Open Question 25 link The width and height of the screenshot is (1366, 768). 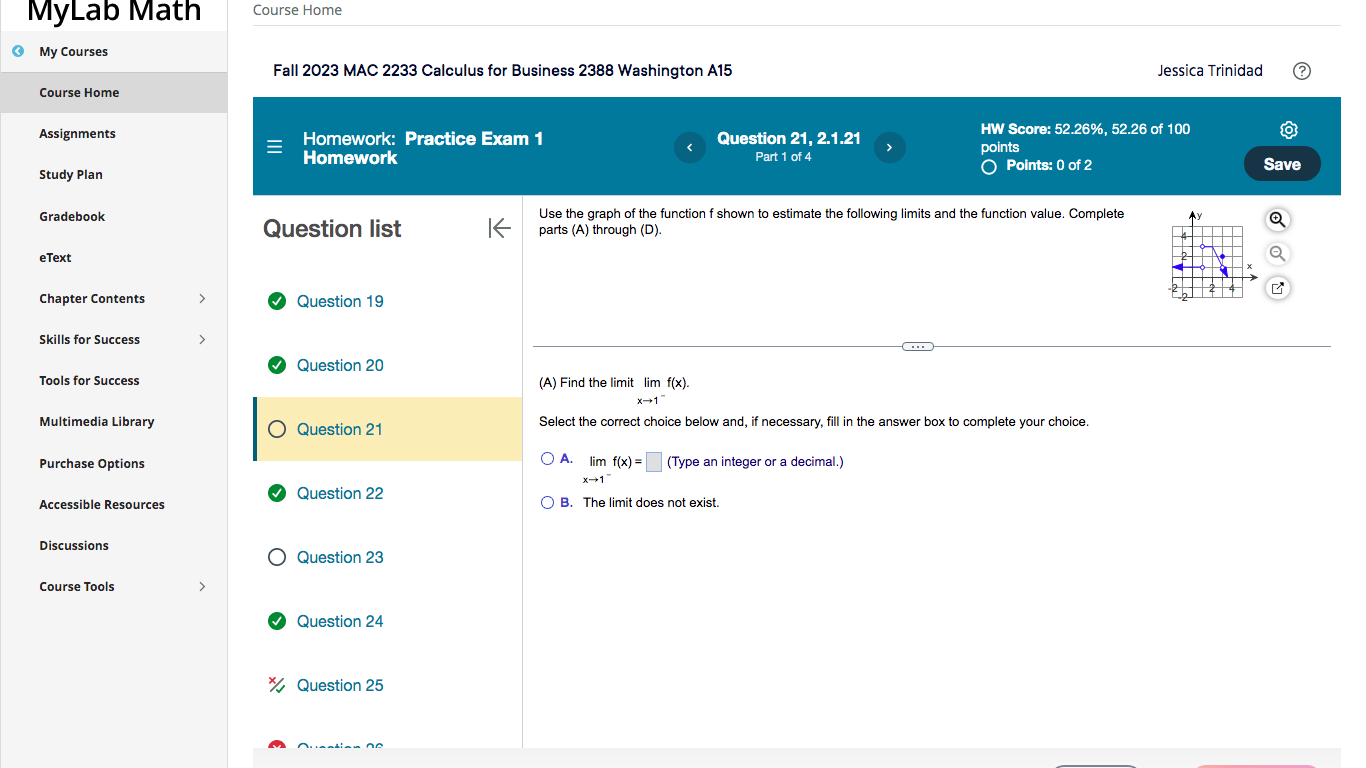340,685
